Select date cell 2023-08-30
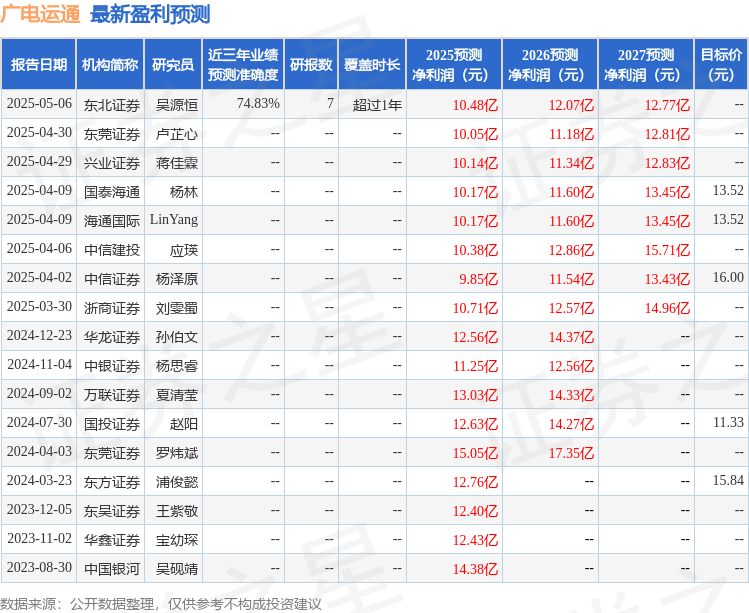Screen dimensions: 749x613 (x=39, y=568)
